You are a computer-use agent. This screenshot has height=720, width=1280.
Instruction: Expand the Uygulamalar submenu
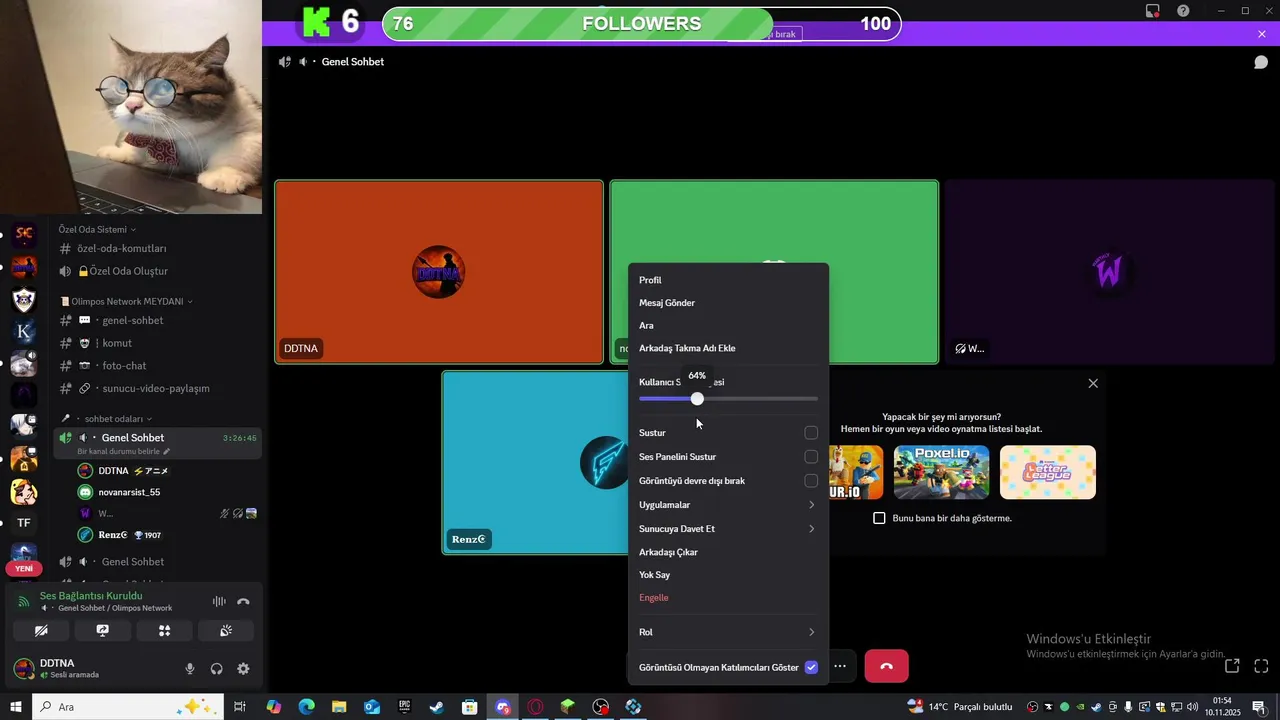[x=728, y=505]
